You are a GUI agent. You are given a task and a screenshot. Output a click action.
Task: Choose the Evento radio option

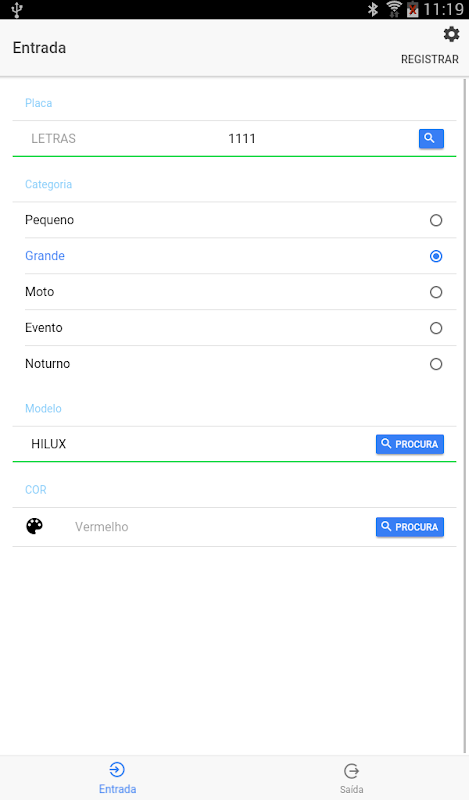[436, 328]
